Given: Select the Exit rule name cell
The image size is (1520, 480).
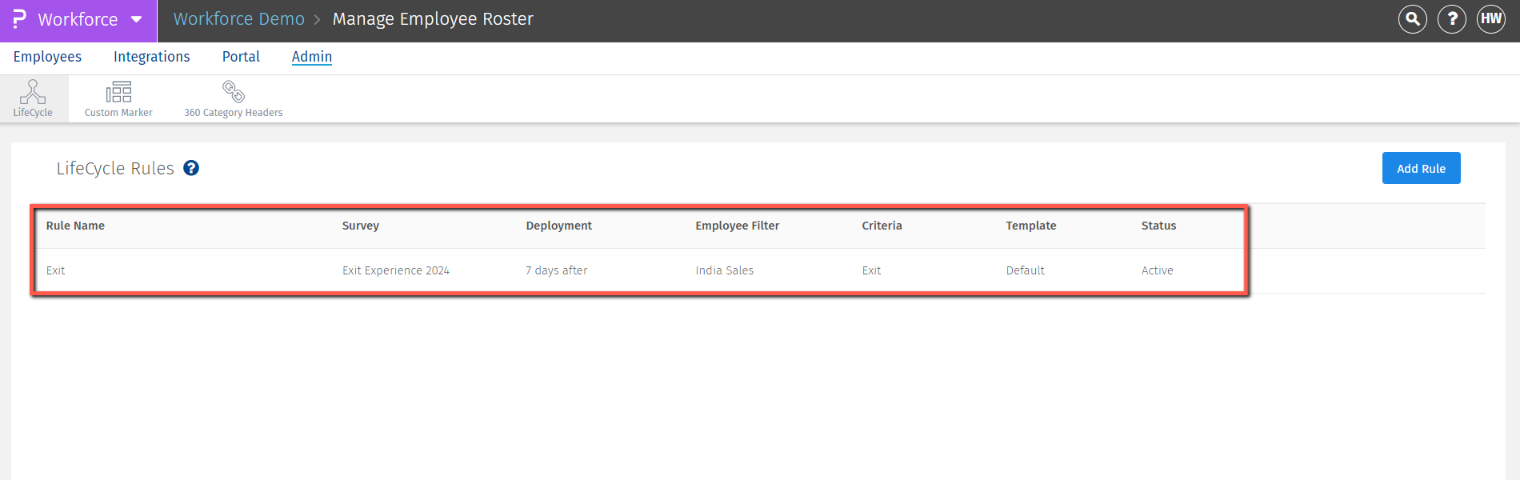Looking at the screenshot, I should click(x=56, y=271).
